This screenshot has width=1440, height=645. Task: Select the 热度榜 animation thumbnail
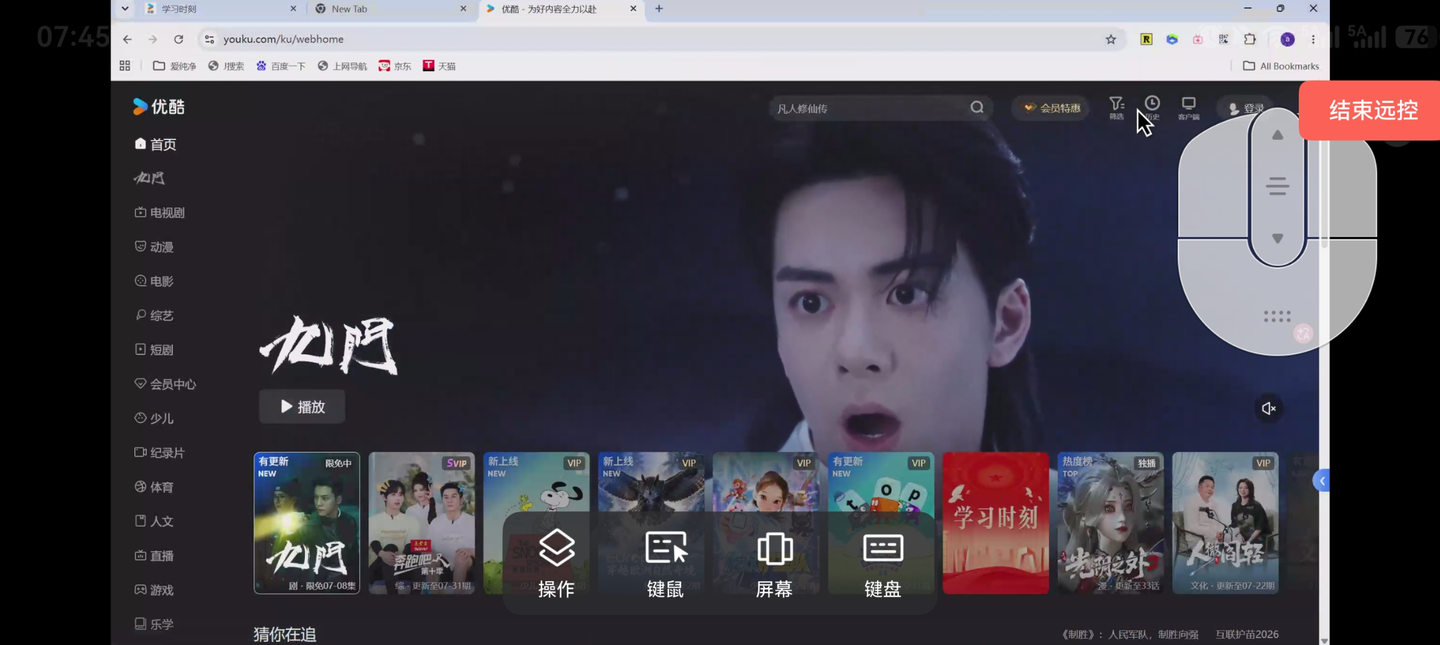coord(1110,523)
